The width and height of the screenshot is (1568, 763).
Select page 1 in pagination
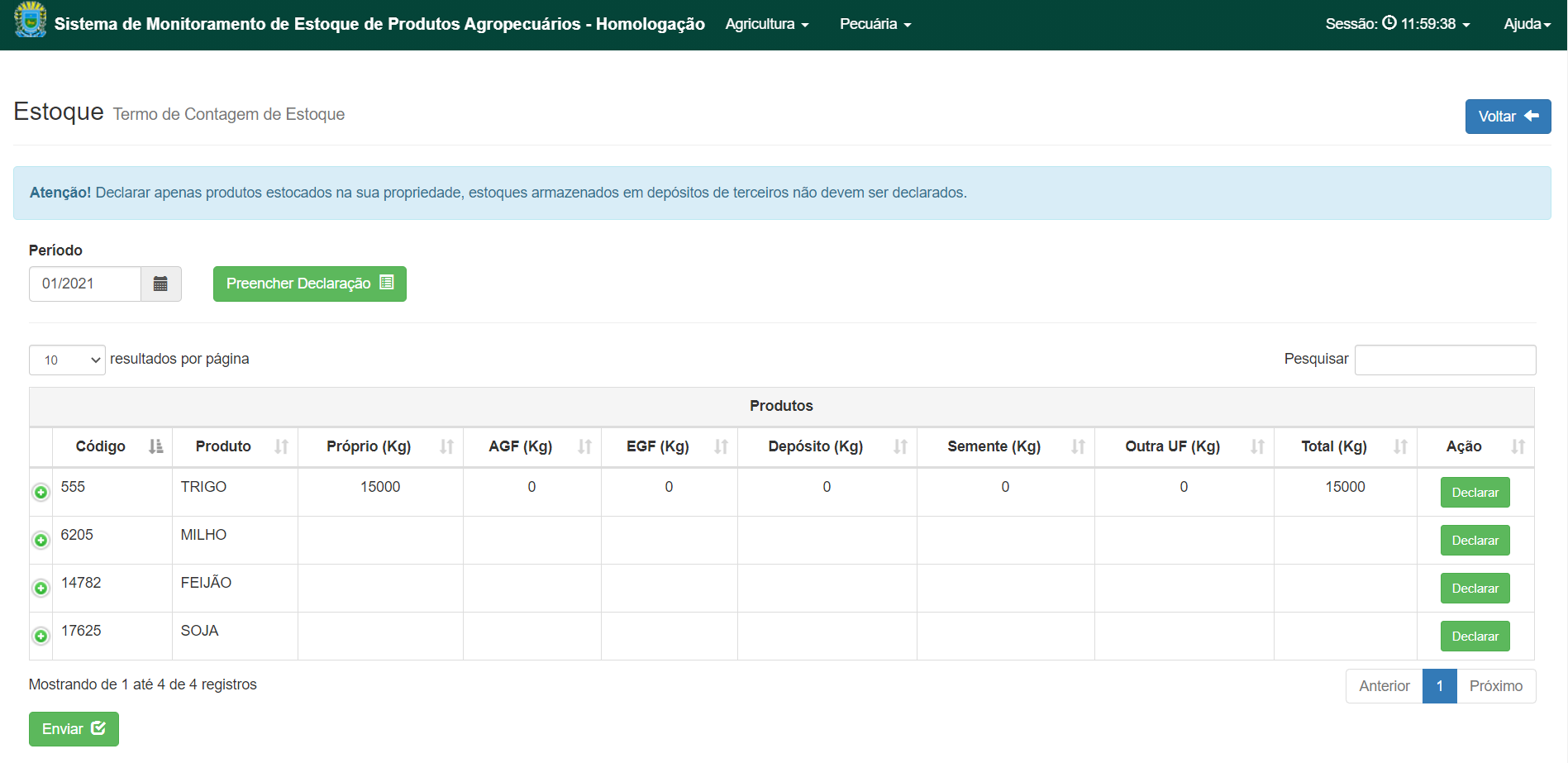[x=1439, y=686]
